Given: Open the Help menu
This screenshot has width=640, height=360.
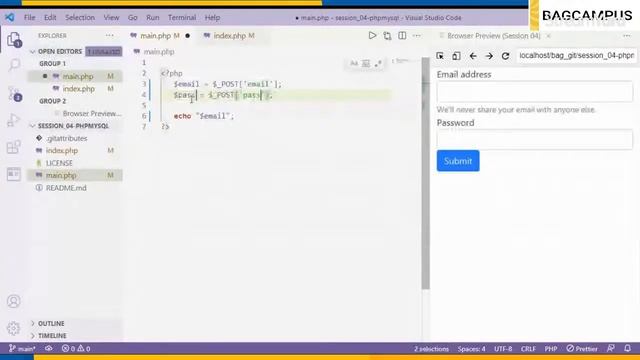Looking at the screenshot, I should [212, 18].
